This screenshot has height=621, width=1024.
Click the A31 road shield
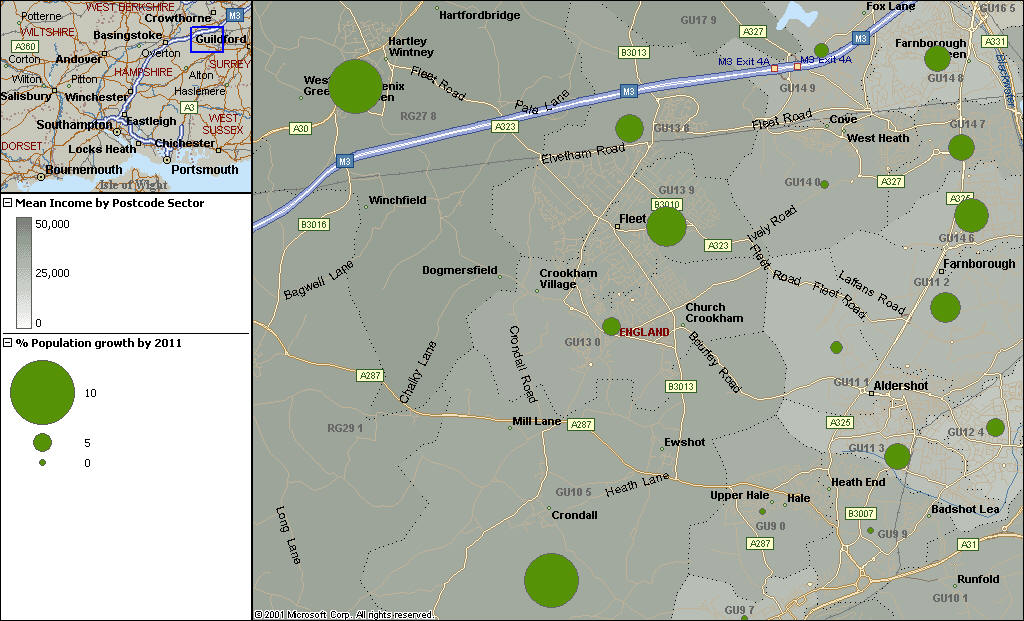point(967,544)
